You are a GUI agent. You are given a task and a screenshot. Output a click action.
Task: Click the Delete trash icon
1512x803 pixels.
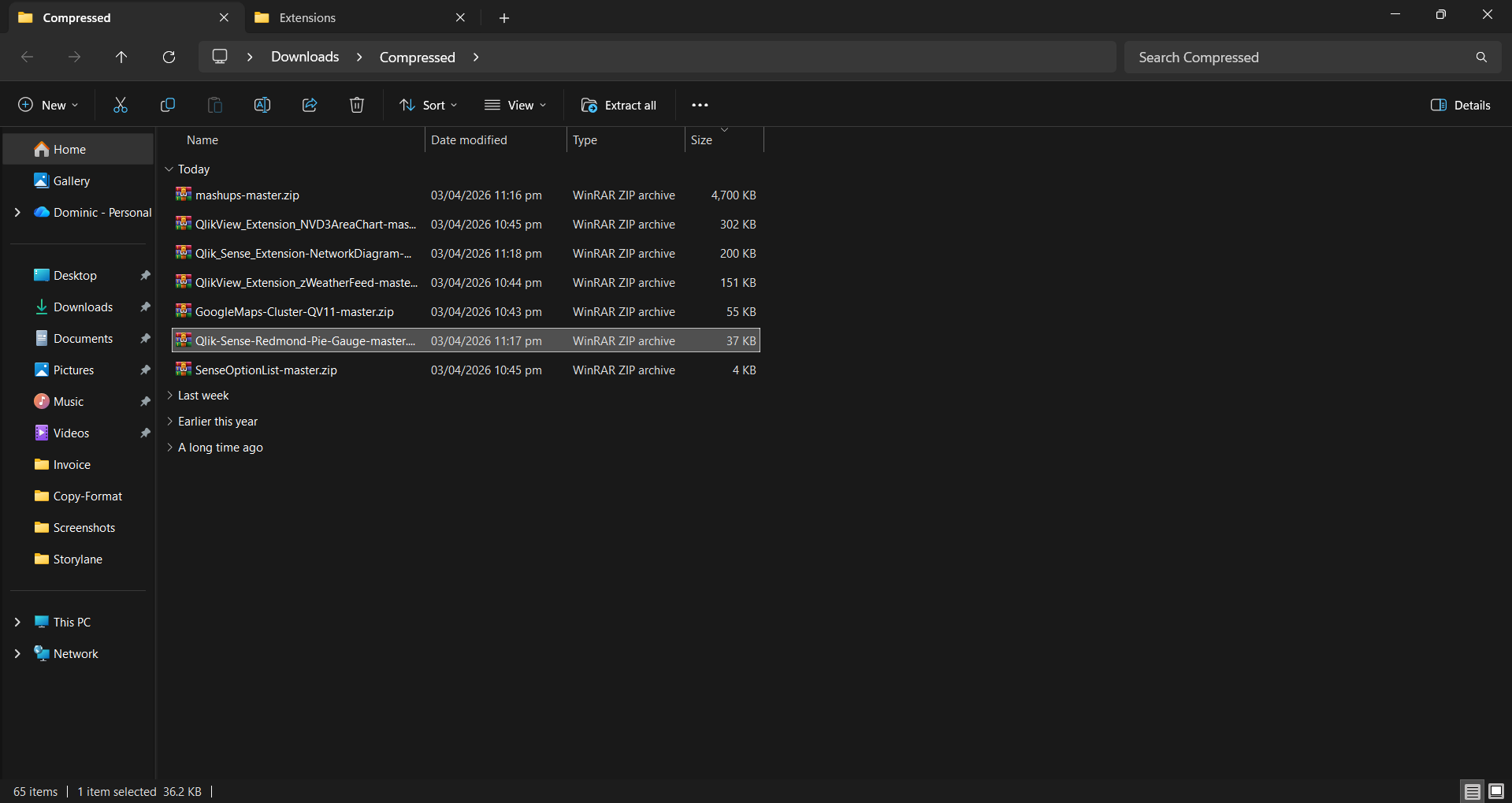click(x=357, y=105)
